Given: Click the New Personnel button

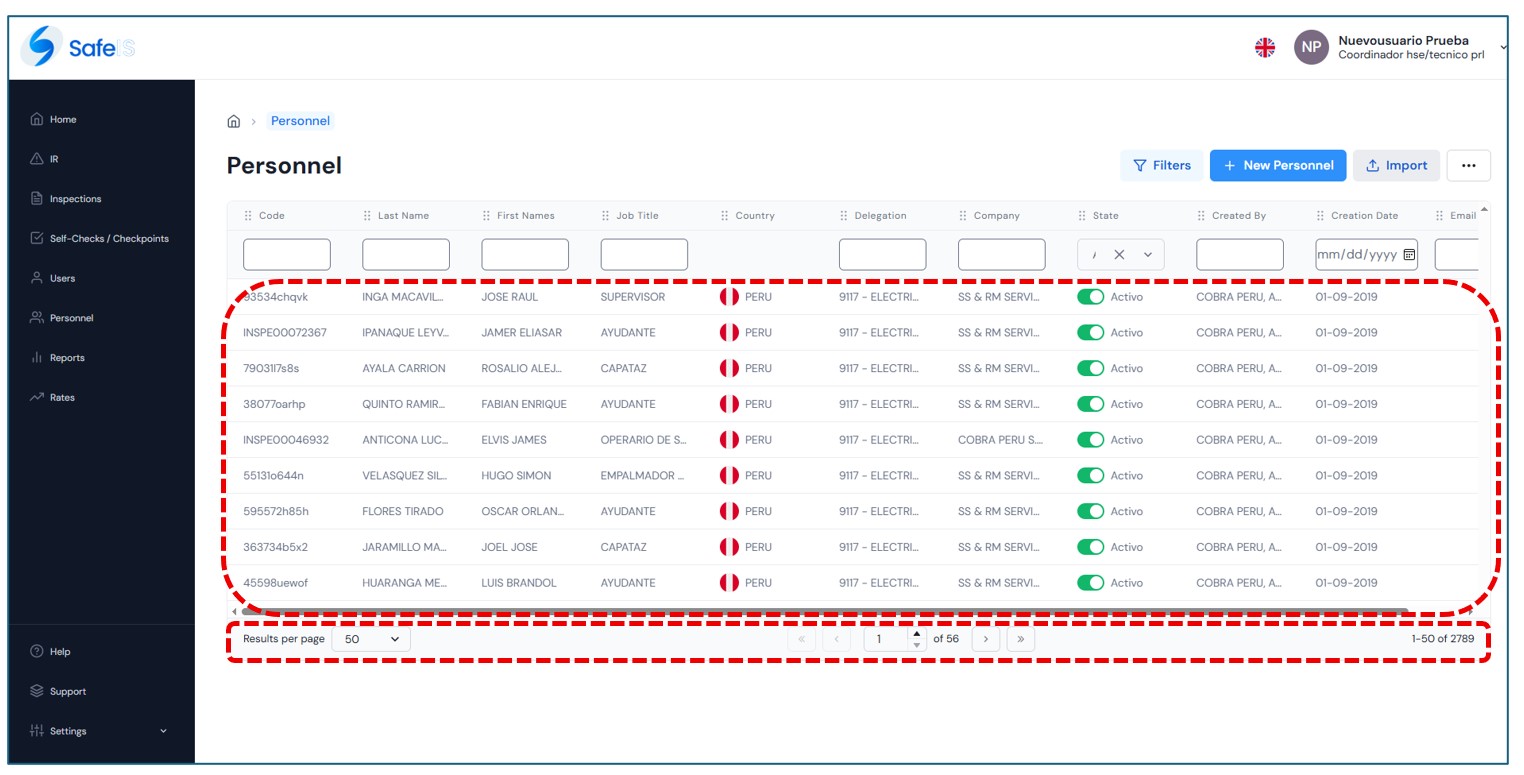Looking at the screenshot, I should [1277, 166].
